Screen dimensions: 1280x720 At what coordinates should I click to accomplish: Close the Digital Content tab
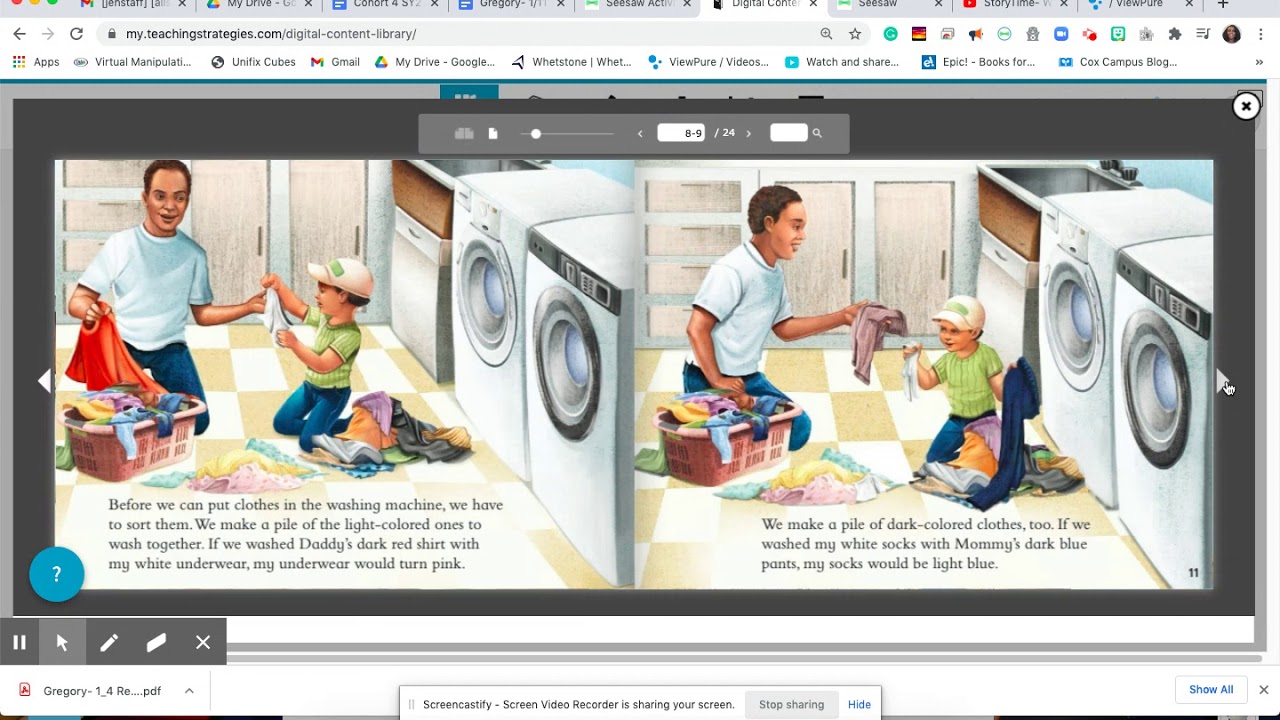pyautogui.click(x=813, y=5)
